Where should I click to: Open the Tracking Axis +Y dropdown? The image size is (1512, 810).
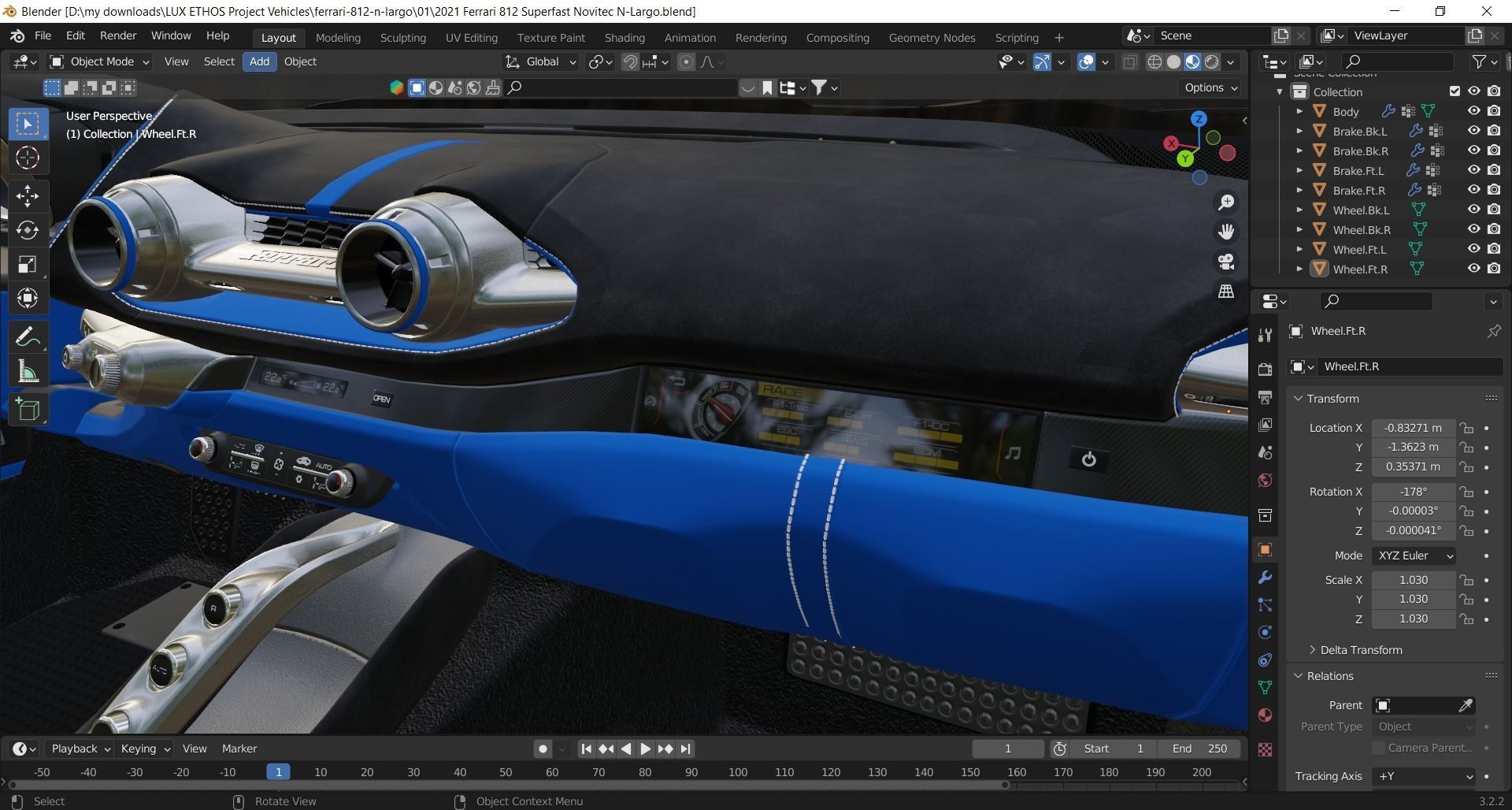tap(1424, 776)
